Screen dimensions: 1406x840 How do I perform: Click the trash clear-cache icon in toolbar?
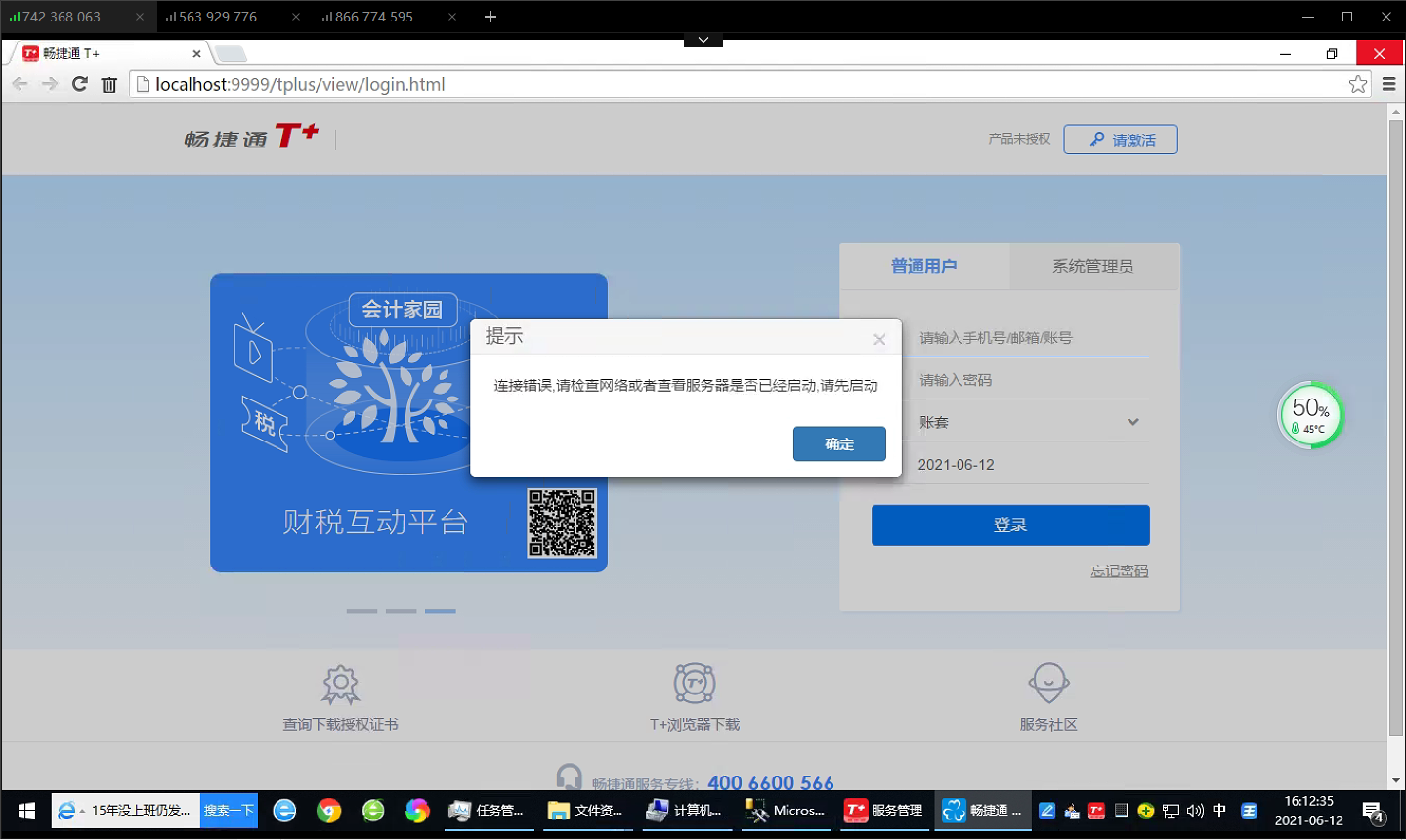109,85
